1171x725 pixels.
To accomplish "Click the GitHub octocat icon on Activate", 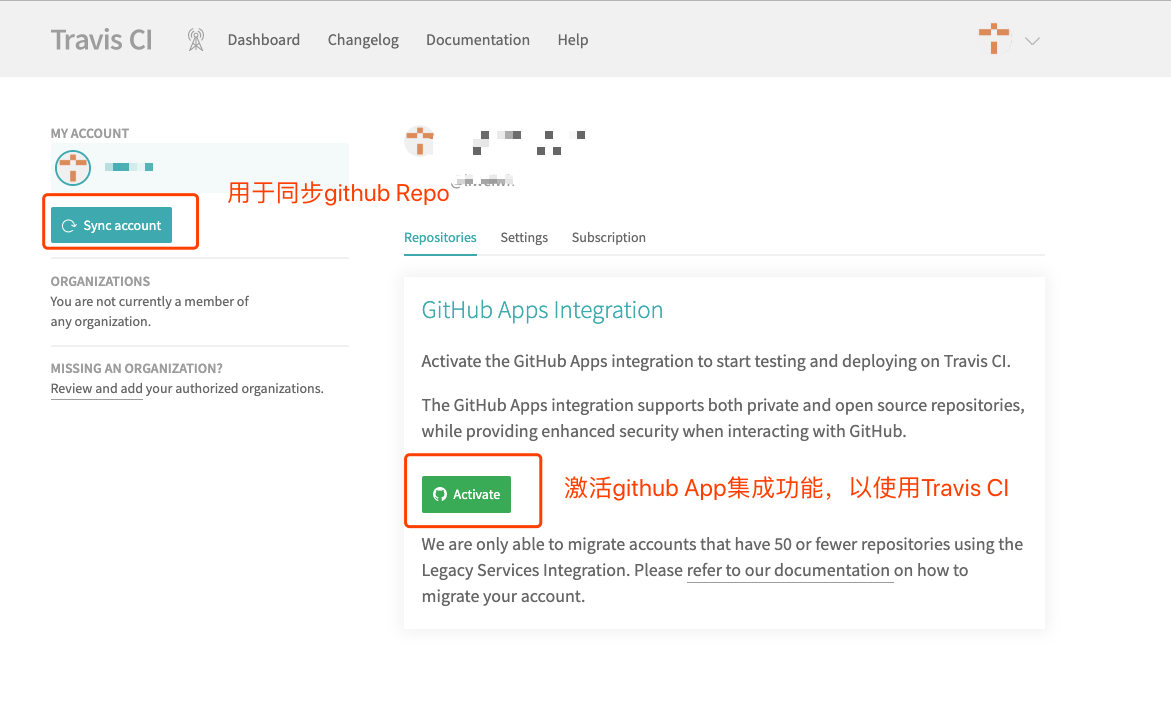I will click(440, 494).
